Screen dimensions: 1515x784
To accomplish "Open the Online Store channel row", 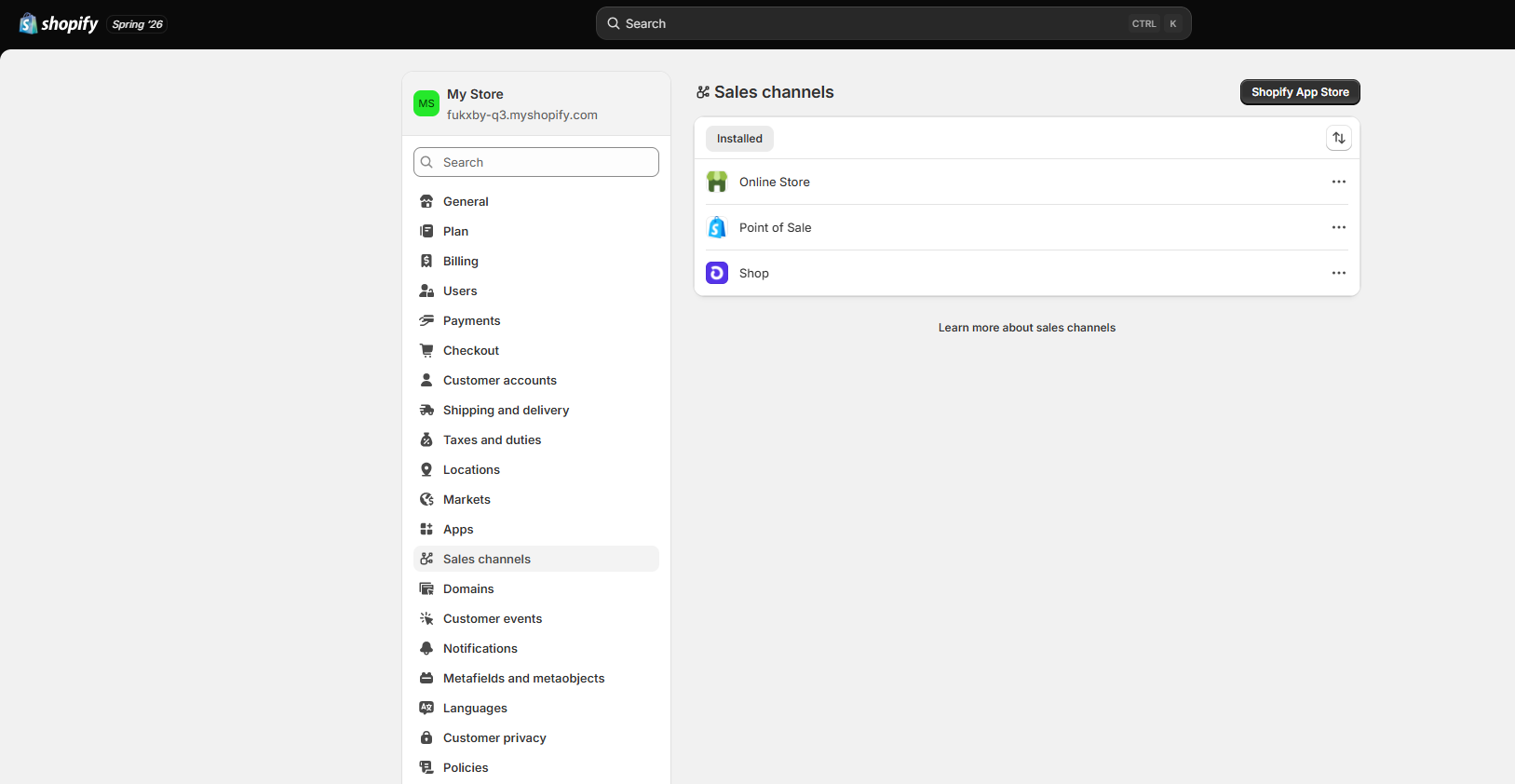I will pos(1027,182).
